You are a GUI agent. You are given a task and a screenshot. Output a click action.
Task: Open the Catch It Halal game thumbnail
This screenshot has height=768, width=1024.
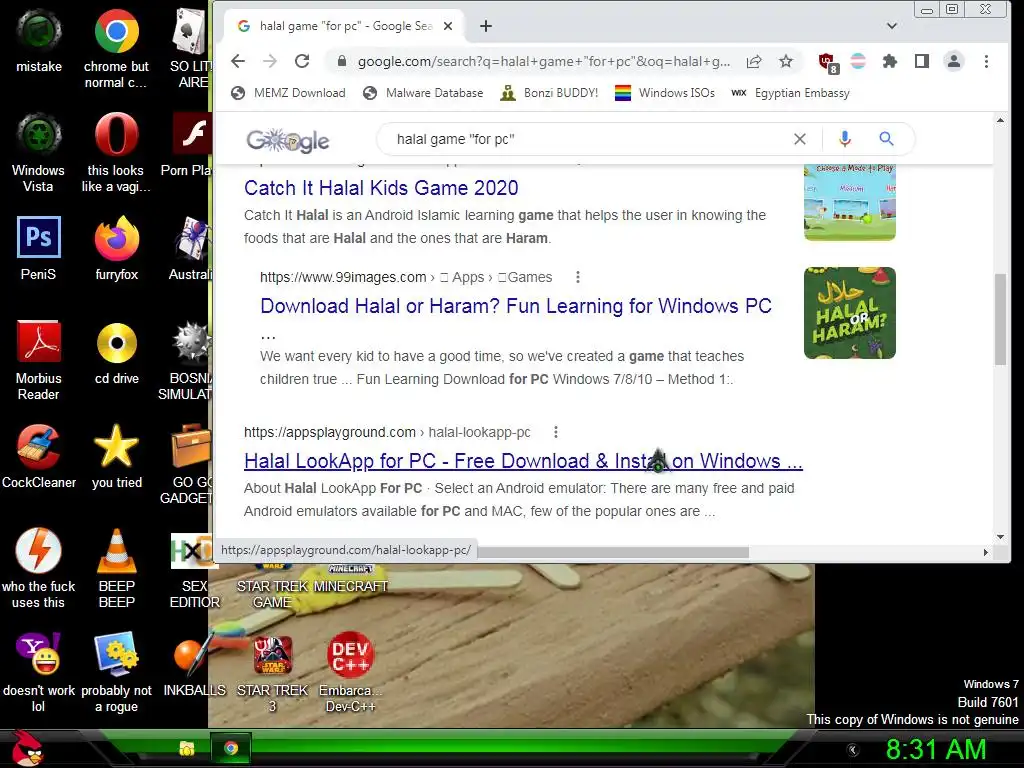(850, 202)
